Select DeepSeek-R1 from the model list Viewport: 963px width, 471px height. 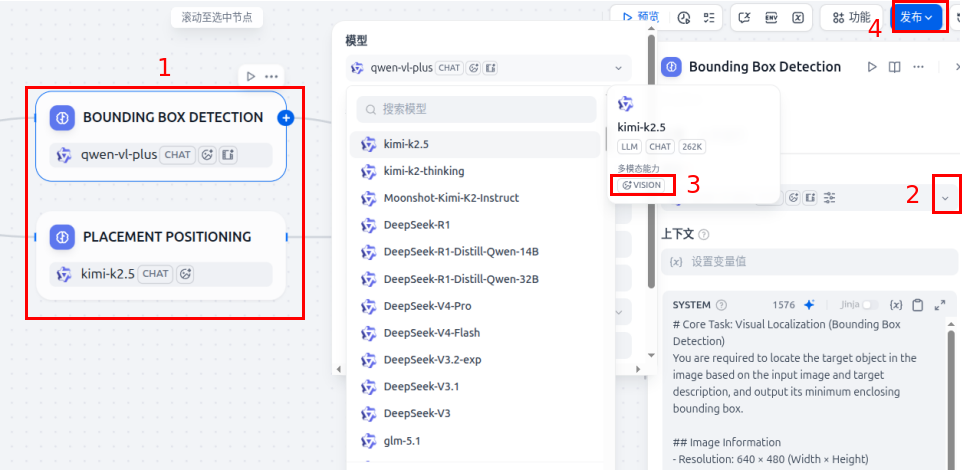475,225
